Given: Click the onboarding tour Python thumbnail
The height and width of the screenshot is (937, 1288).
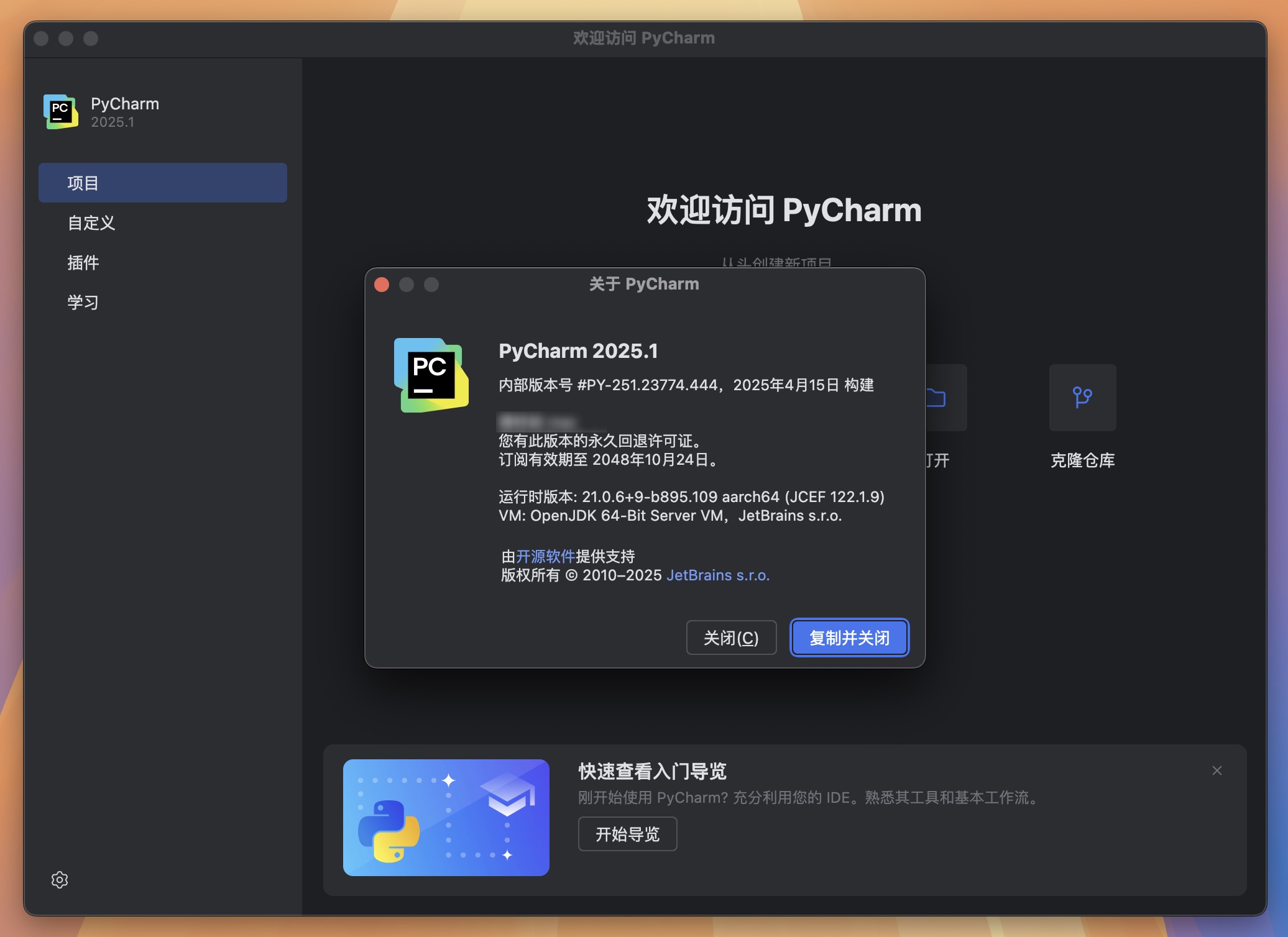Looking at the screenshot, I should (446, 818).
